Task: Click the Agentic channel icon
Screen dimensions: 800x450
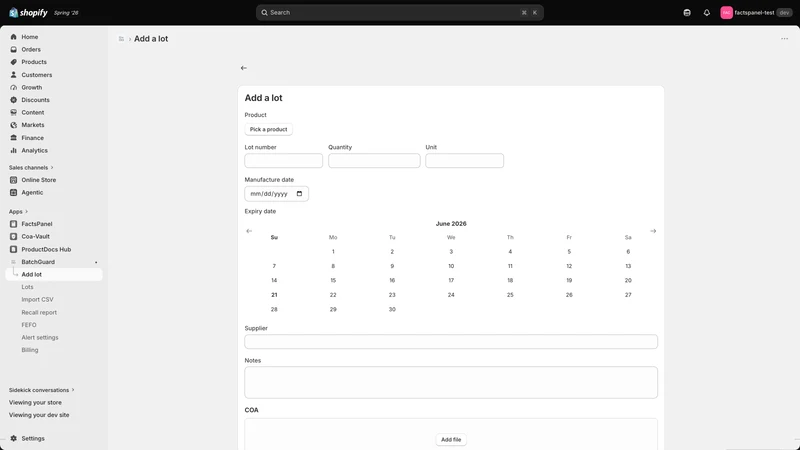Action: tap(14, 192)
